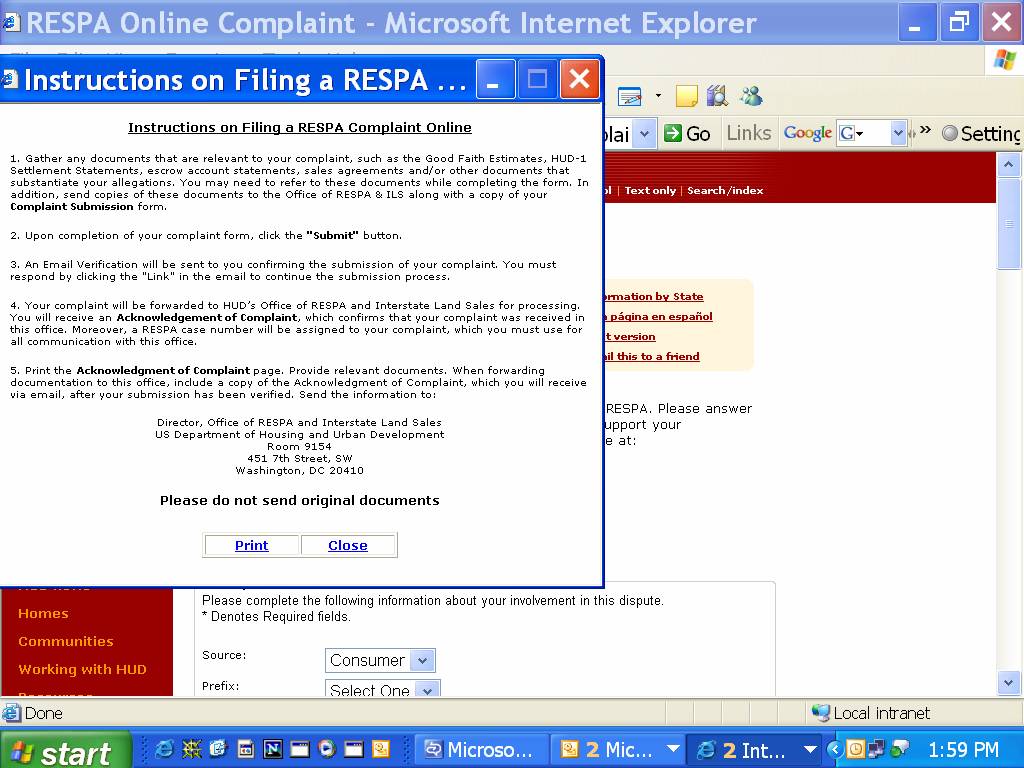Click the third Quick Launch icon

[x=218, y=749]
